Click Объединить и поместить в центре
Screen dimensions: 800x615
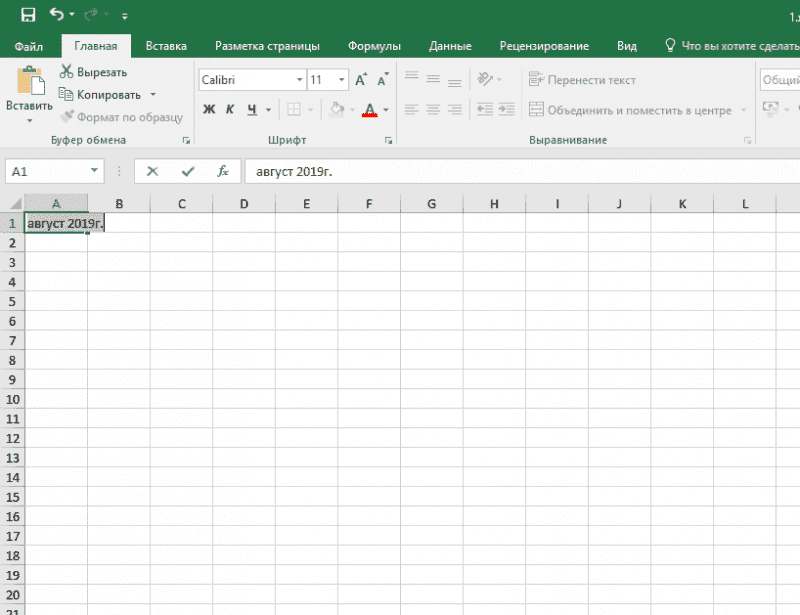pyautogui.click(x=630, y=110)
